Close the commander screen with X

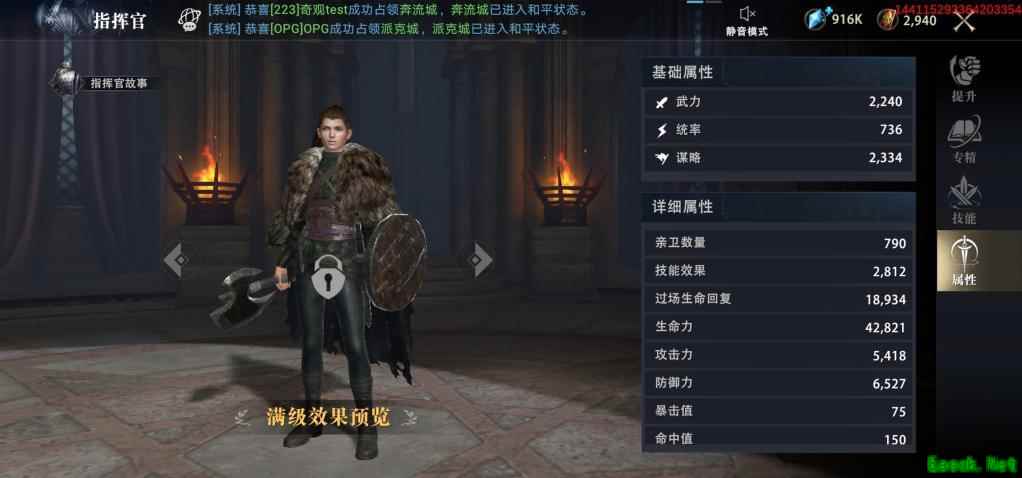click(965, 21)
